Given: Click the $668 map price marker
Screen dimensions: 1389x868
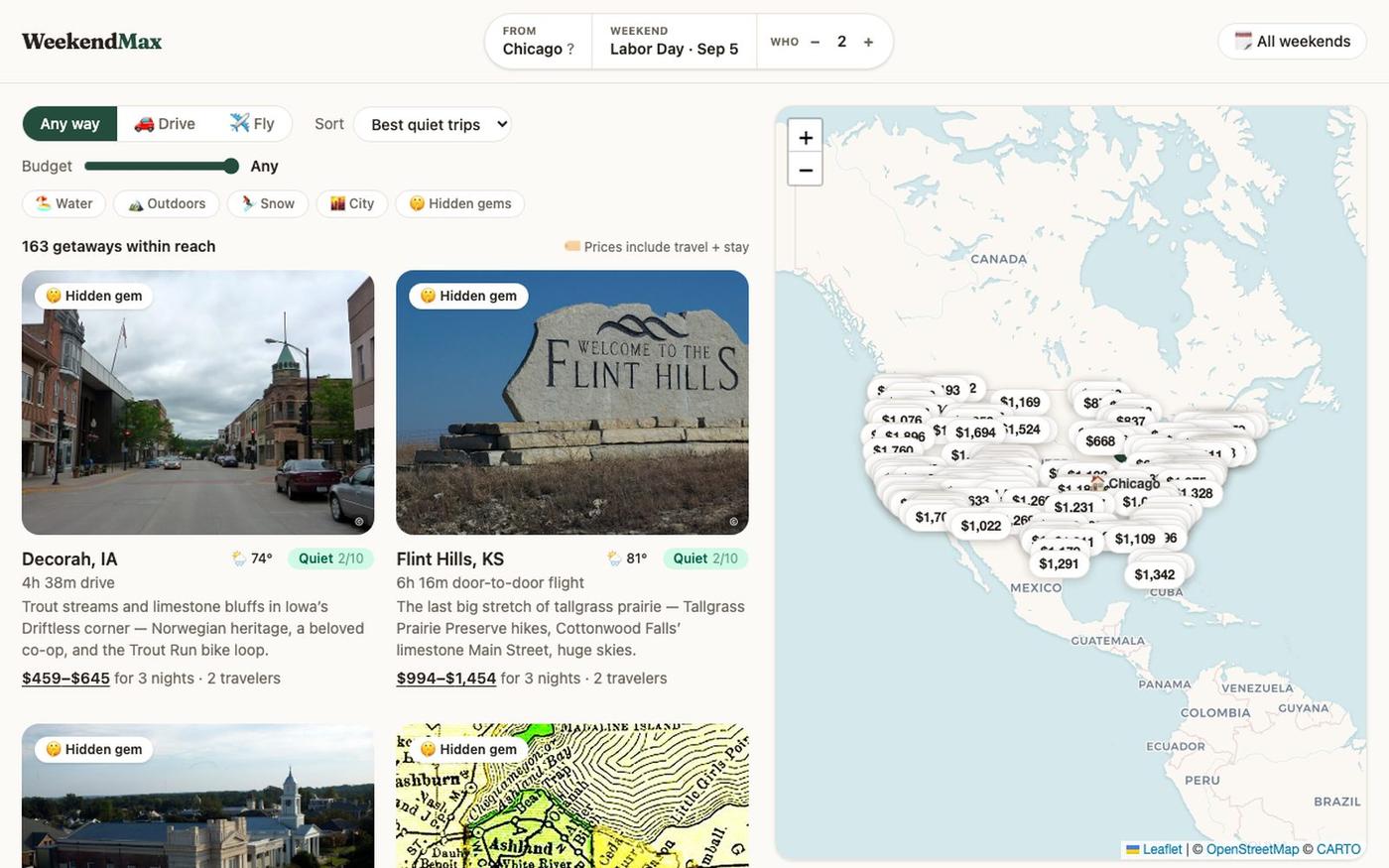Looking at the screenshot, I should [x=1100, y=441].
